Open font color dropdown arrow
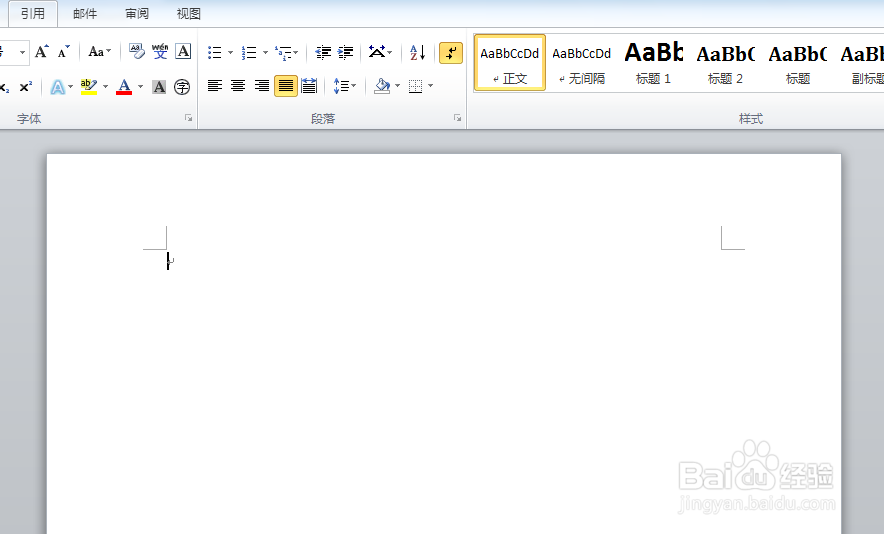 140,87
